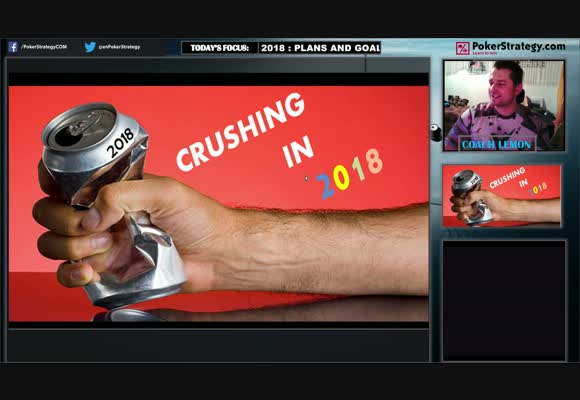Click the yellow digit 0 on the slide
580x400 pixels.
coord(341,177)
